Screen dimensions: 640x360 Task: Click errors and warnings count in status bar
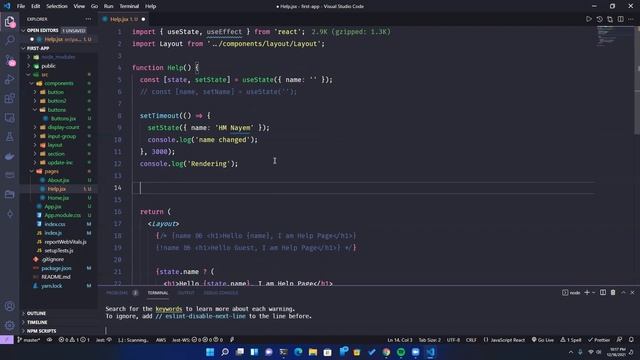pyautogui.click(x=74, y=340)
